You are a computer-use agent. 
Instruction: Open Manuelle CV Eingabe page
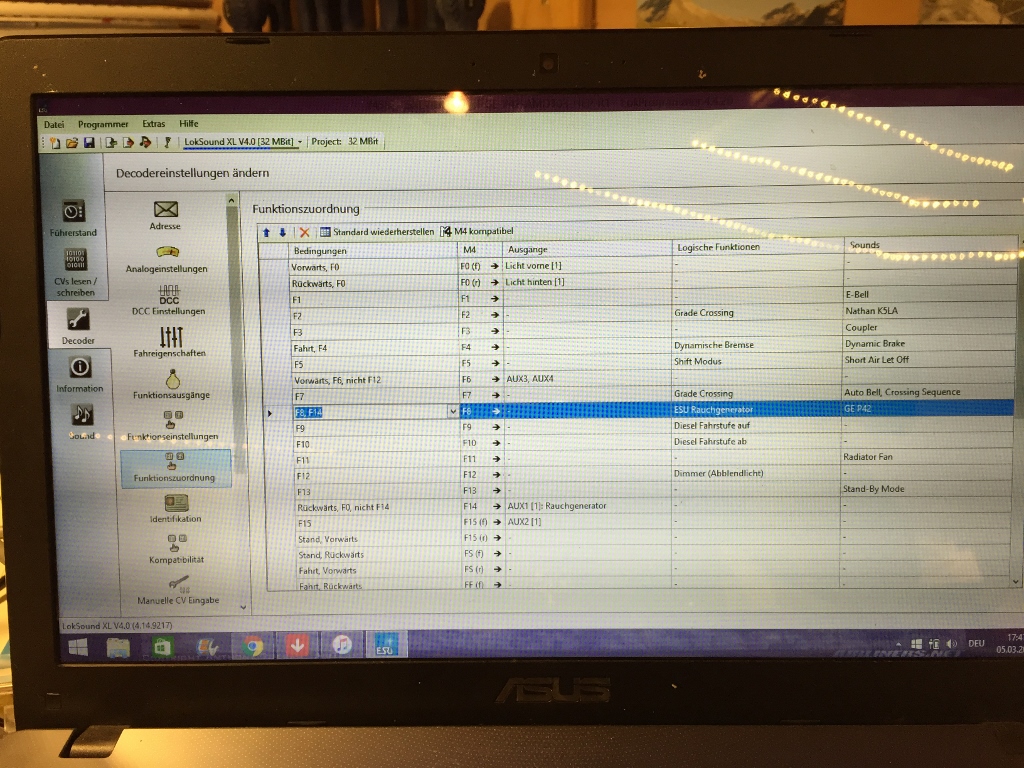[x=178, y=590]
